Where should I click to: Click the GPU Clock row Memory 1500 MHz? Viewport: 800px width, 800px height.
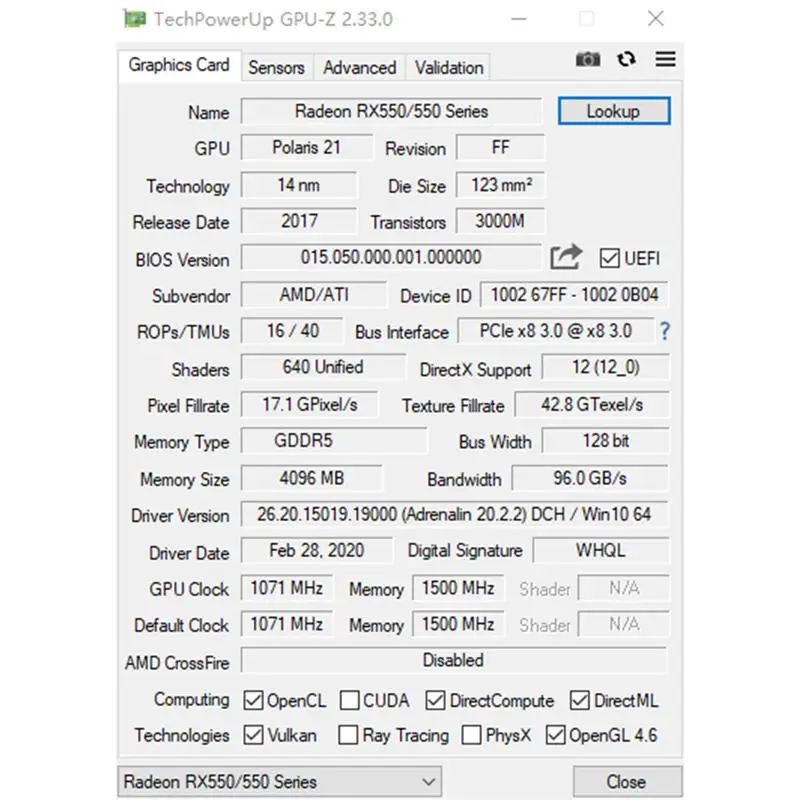[458, 588]
